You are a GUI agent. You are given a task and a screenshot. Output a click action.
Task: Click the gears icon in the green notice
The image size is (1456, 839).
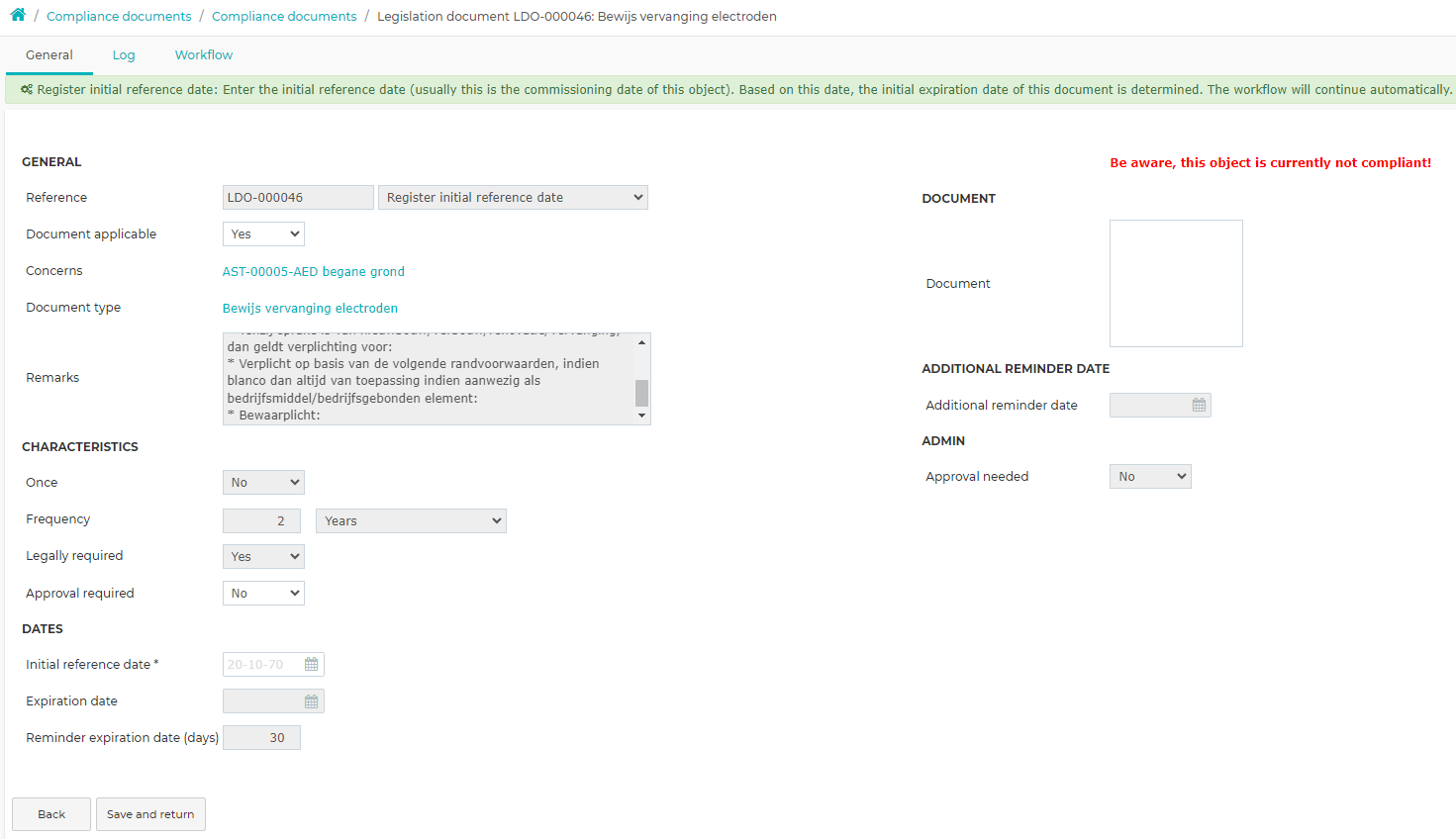point(27,89)
